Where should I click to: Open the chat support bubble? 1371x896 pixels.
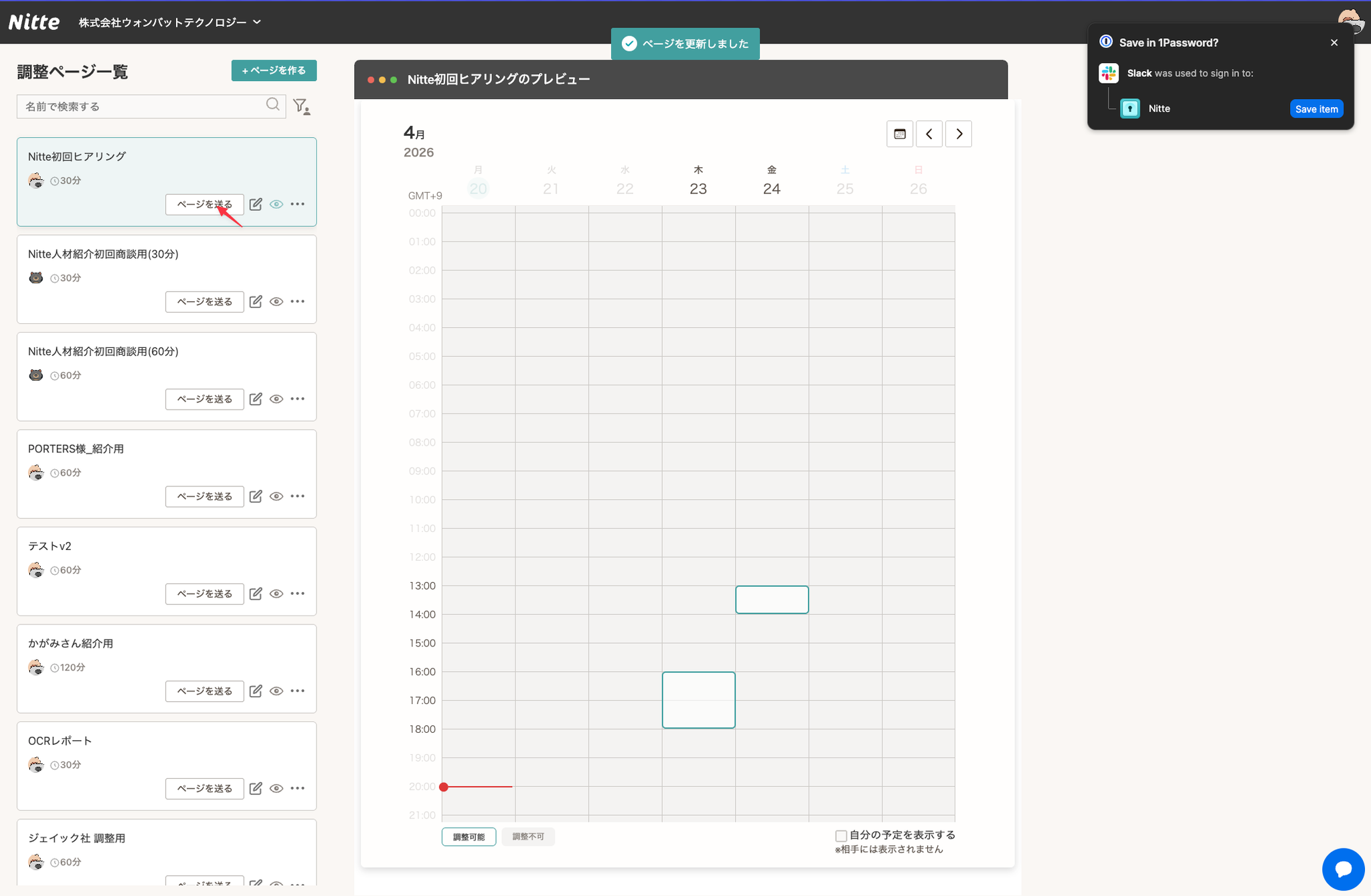1343,869
